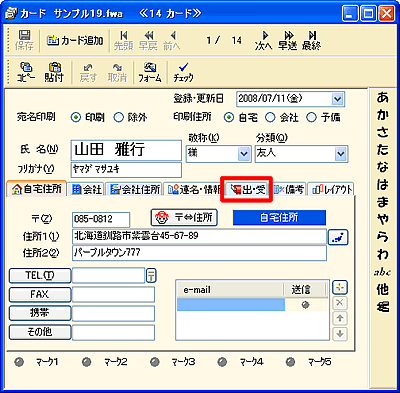Click the フリガナ field
This screenshot has width=400, height=393.
pyautogui.click(x=126, y=169)
